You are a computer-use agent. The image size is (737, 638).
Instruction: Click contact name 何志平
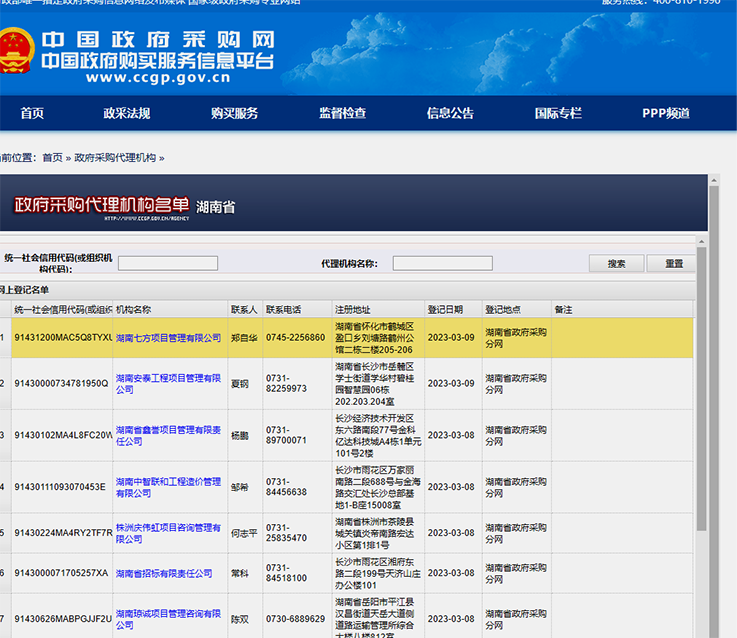coord(244,533)
